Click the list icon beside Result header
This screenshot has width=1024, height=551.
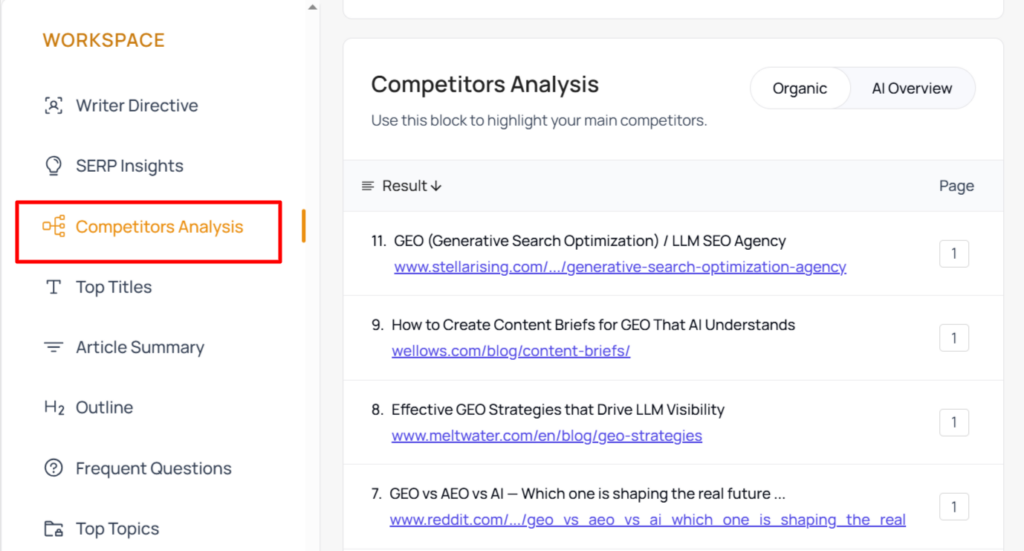[368, 186]
